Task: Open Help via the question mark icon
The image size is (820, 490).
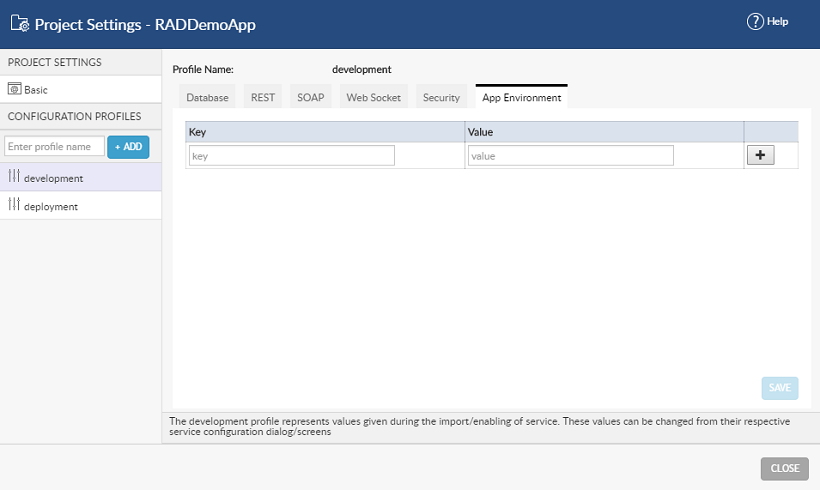Action: pos(755,22)
